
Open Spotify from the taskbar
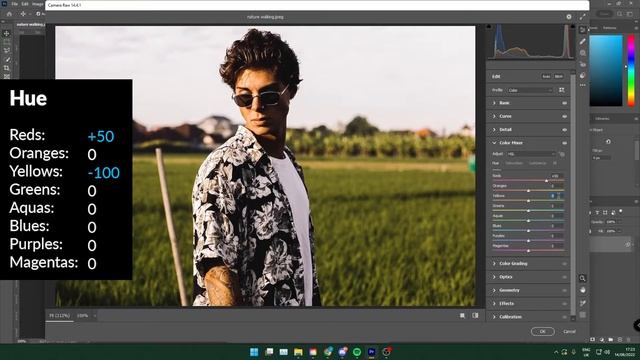click(357, 352)
